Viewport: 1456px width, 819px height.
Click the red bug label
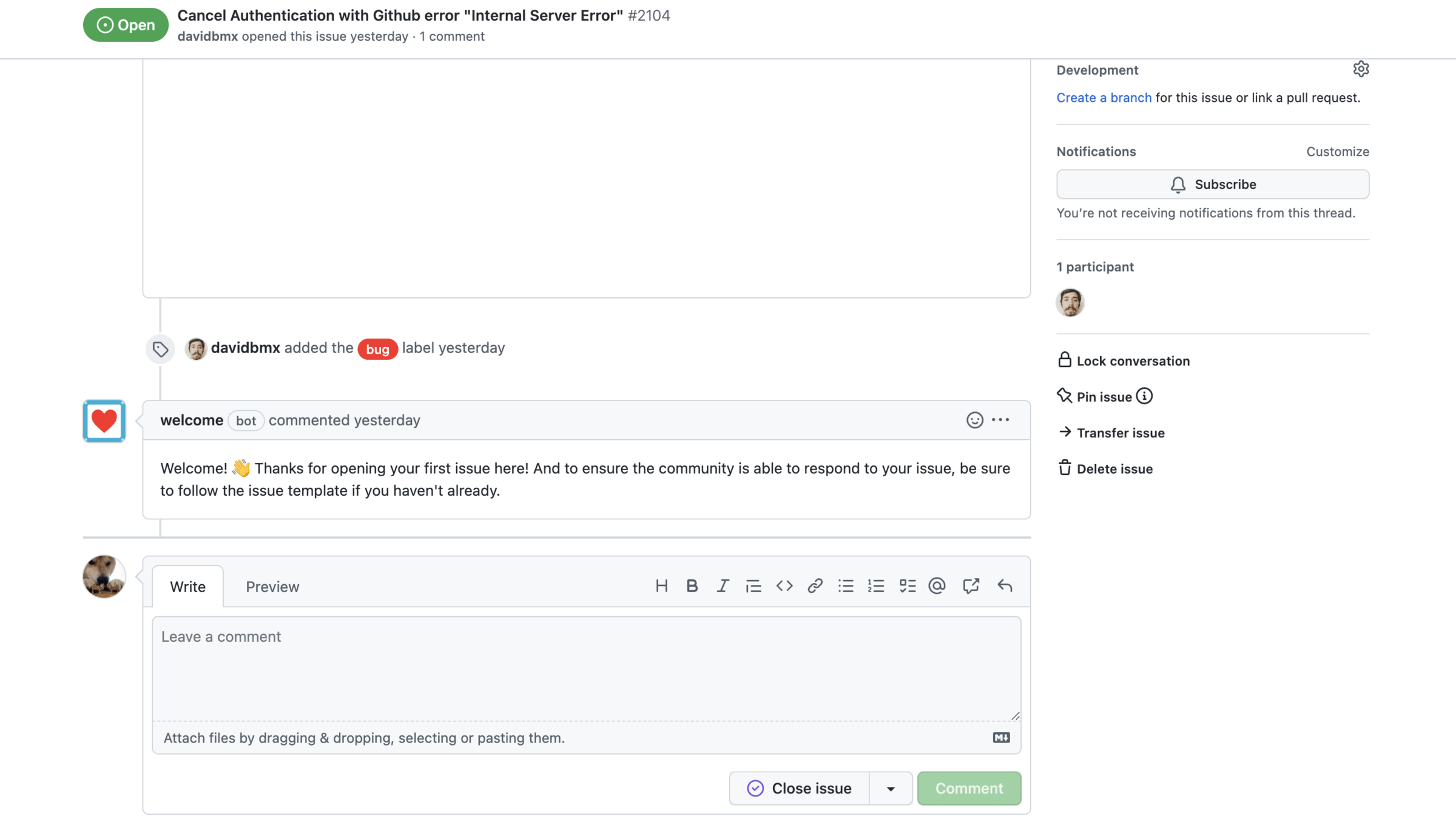click(x=377, y=349)
